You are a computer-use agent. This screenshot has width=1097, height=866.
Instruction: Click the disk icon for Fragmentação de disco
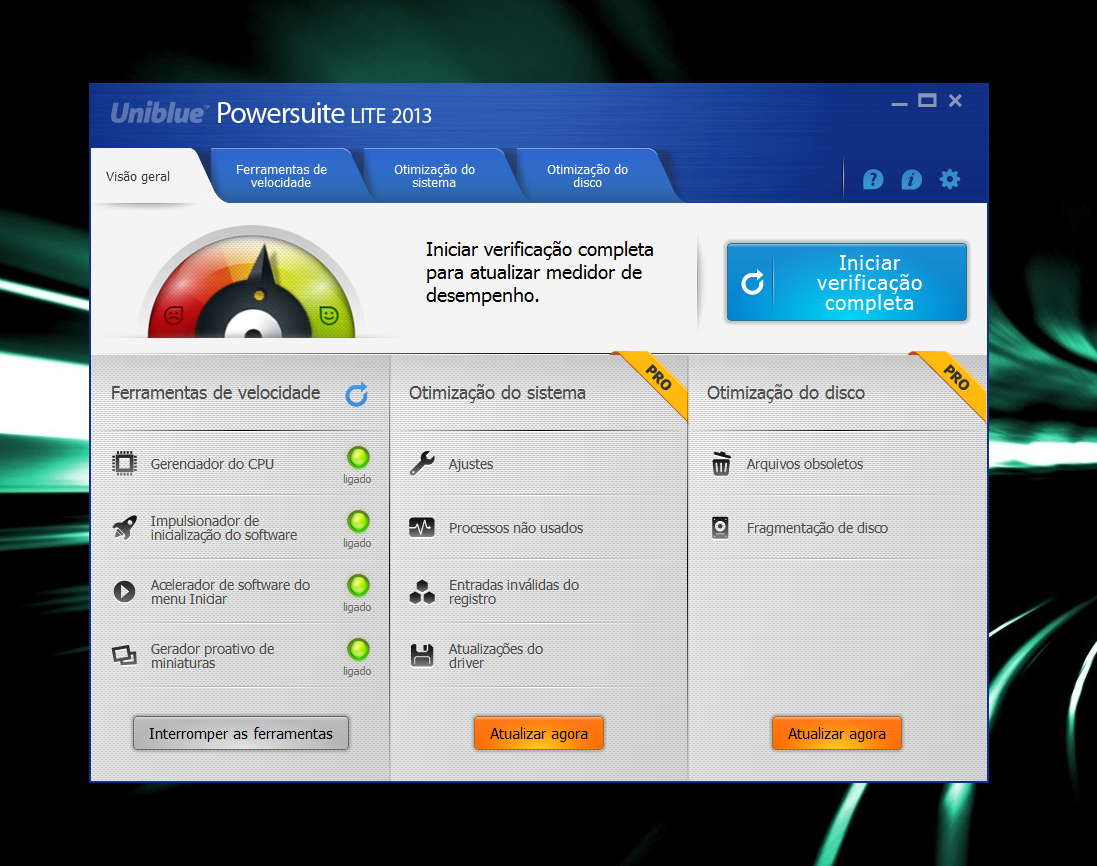(721, 527)
